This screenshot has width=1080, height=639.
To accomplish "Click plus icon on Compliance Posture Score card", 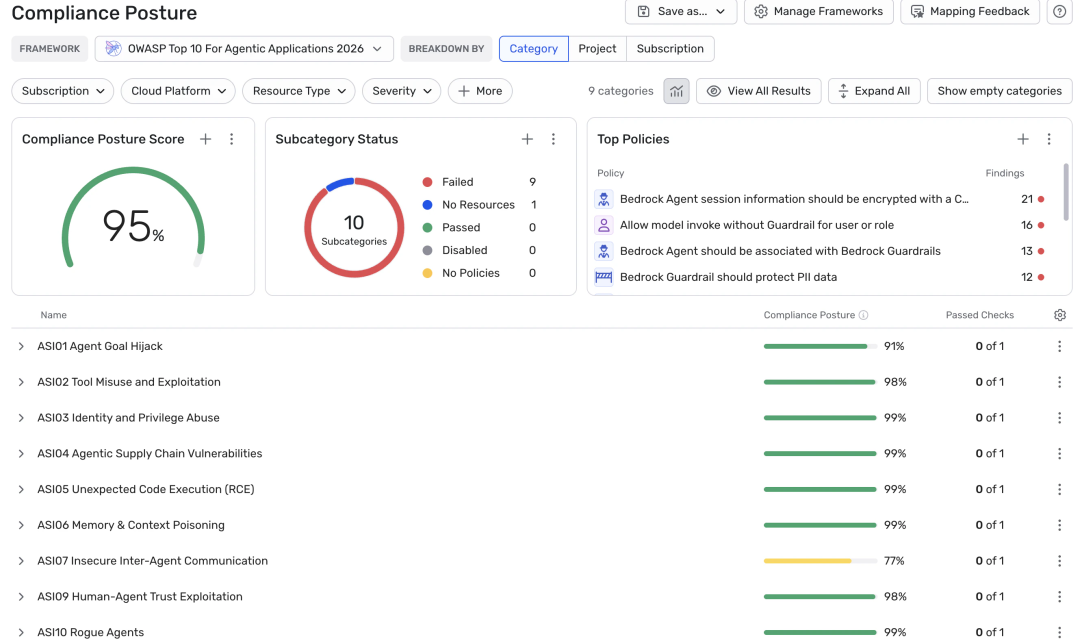I will click(205, 139).
